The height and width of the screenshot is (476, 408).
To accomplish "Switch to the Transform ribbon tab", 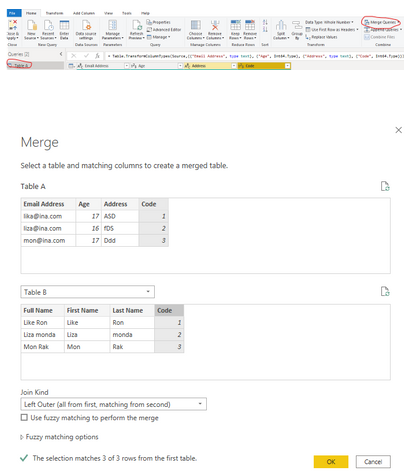I will 54,13.
